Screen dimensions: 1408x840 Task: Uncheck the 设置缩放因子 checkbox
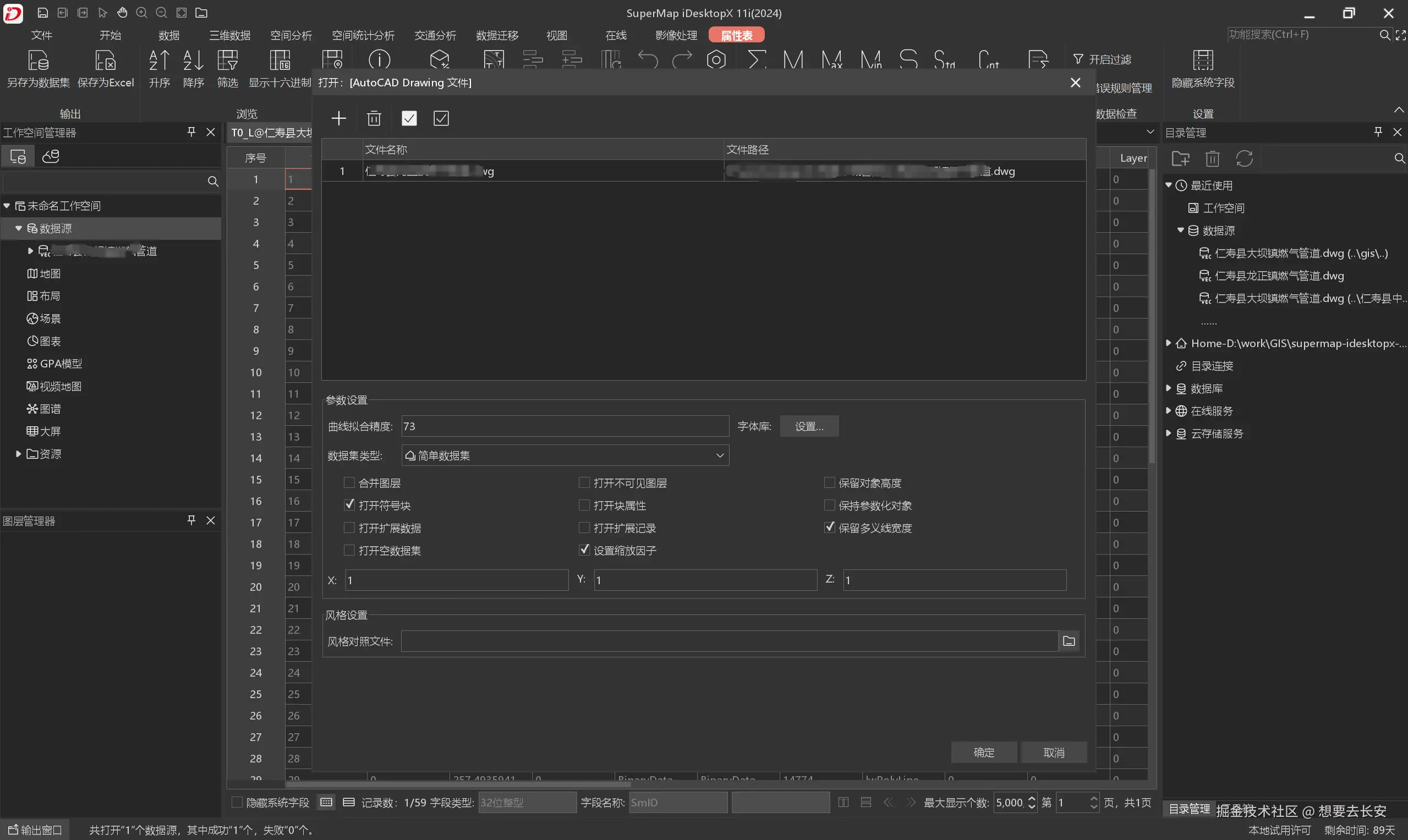584,550
